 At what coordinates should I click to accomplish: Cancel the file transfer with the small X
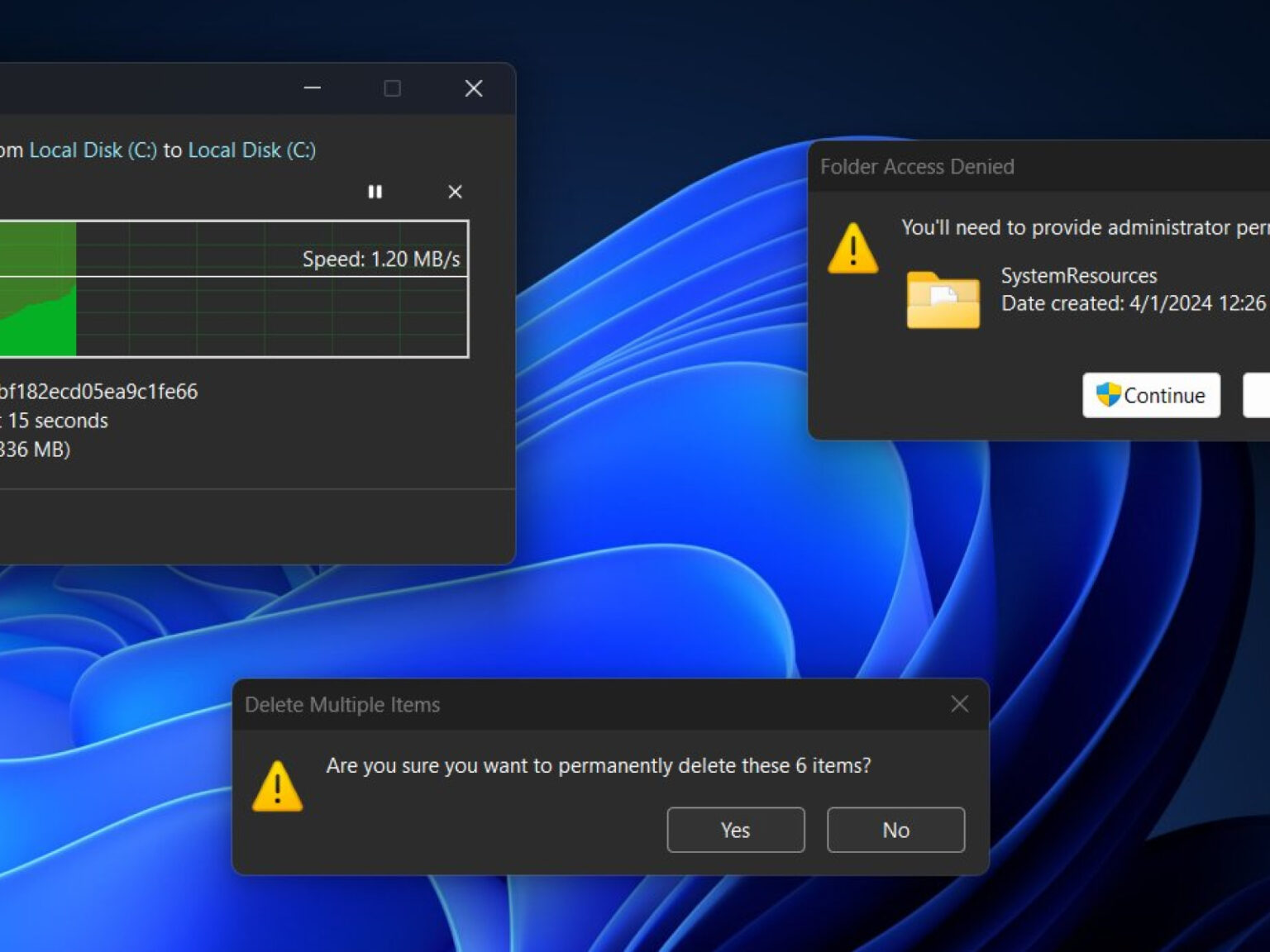pyautogui.click(x=455, y=192)
